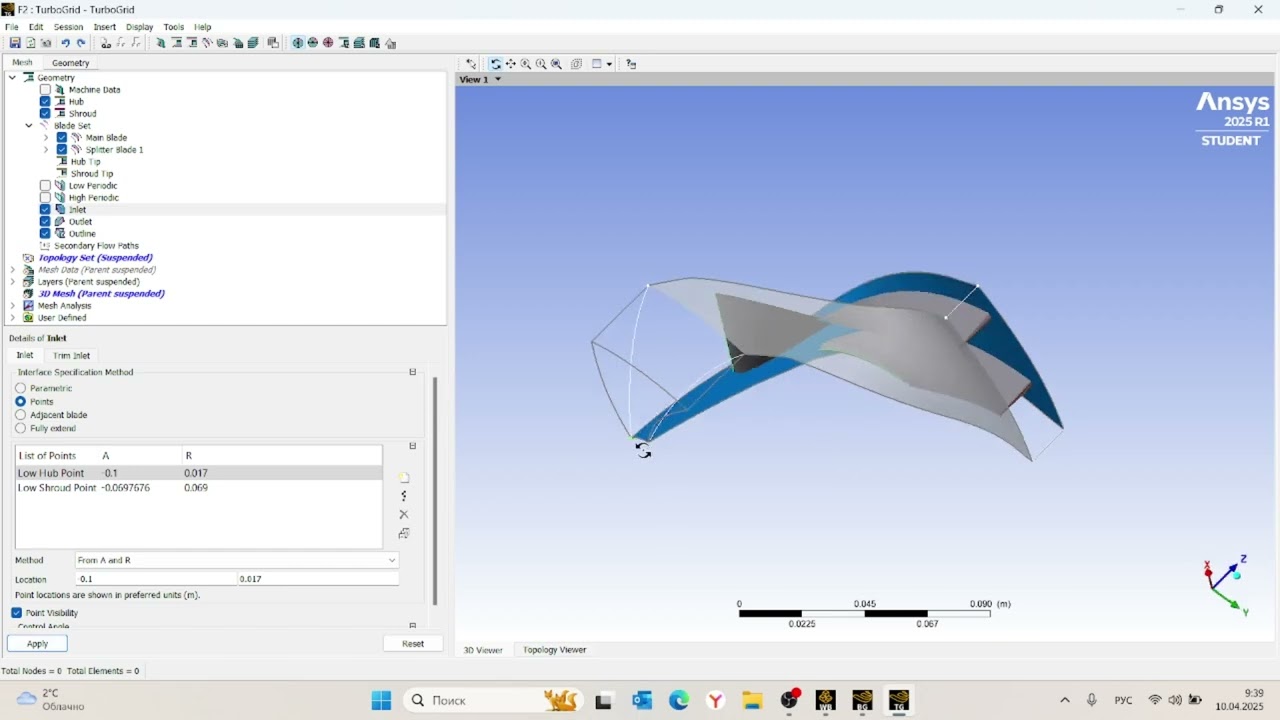Click the red round geometry visibility icon in toolbar
Screen dimensions: 1280x720
click(328, 43)
